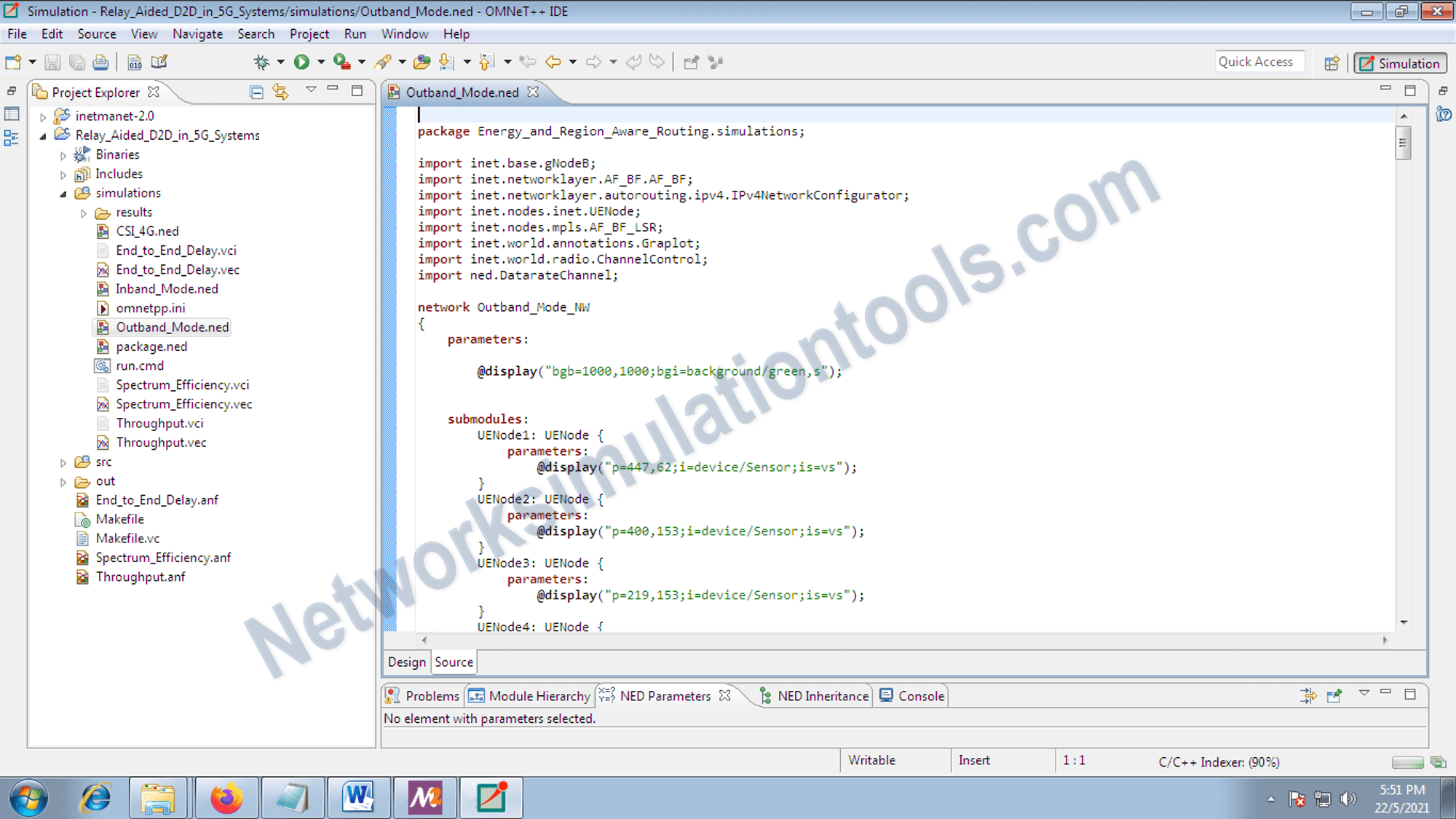Select Outband_Mode.ned in Project Explorer
This screenshot has height=819, width=1456.
[173, 327]
